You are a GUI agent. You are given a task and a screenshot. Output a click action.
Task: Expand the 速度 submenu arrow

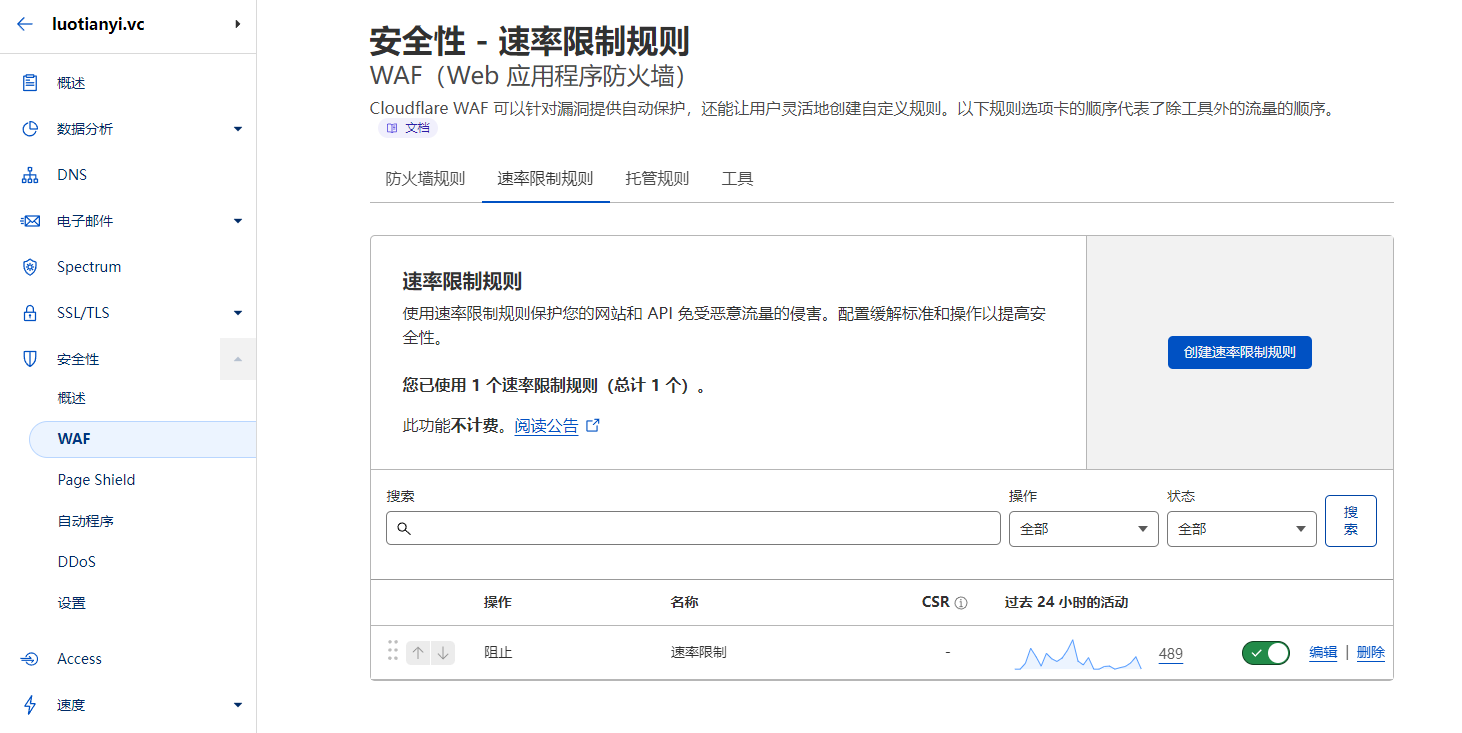[x=238, y=705]
